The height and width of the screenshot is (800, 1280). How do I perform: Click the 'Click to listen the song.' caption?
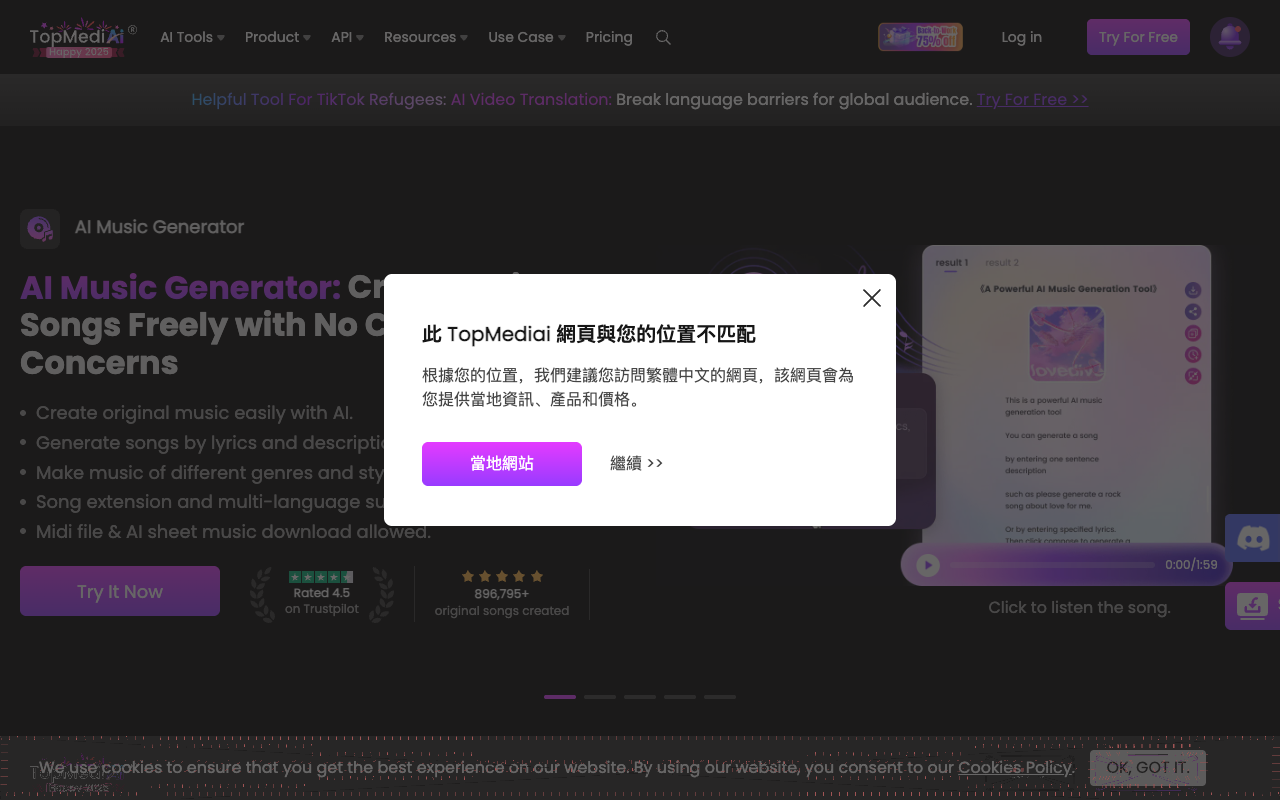[1079, 607]
